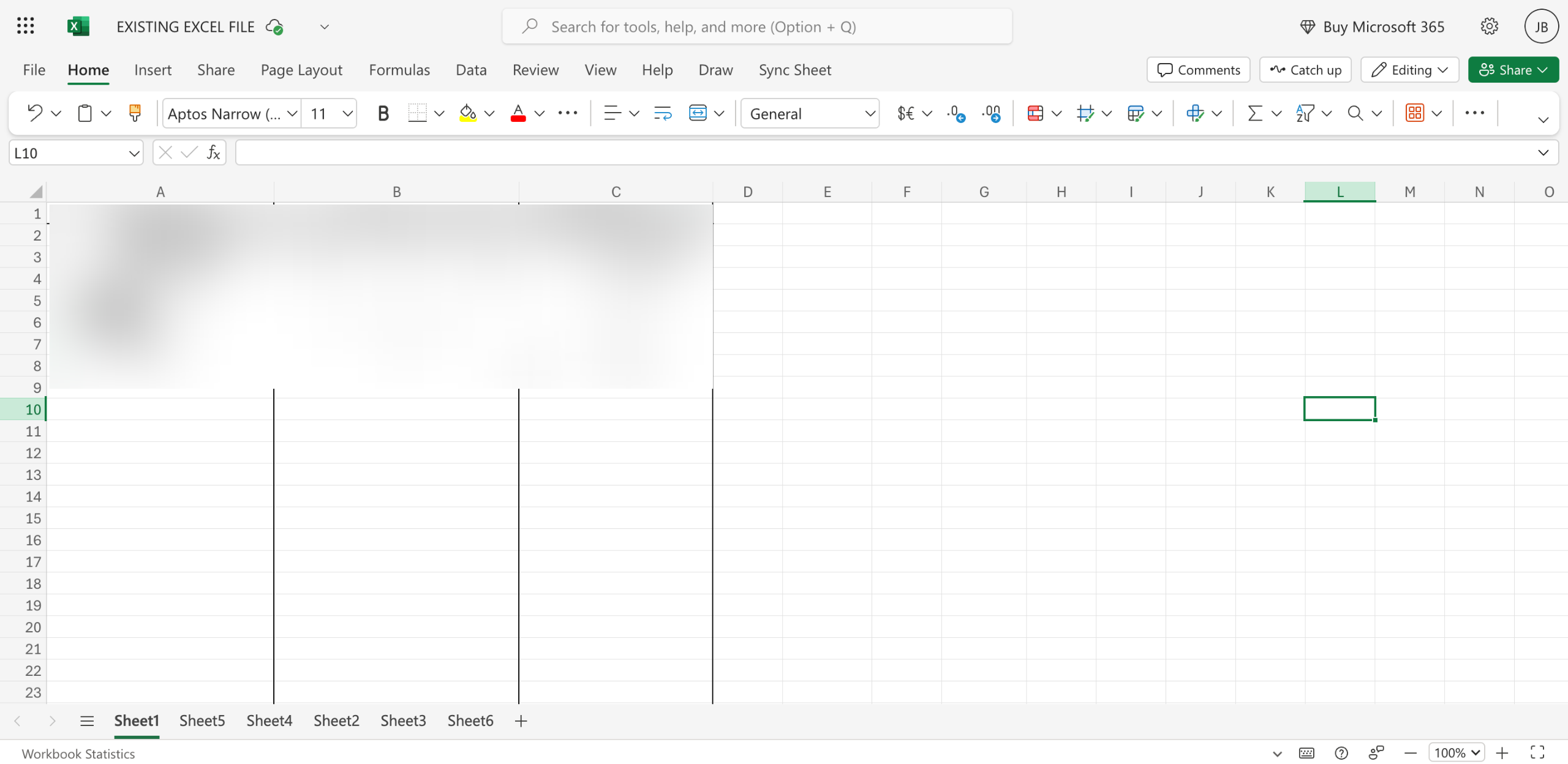This screenshot has height=764, width=1568.
Task: Expand the Name Box dropdown arrow
Action: (134, 153)
